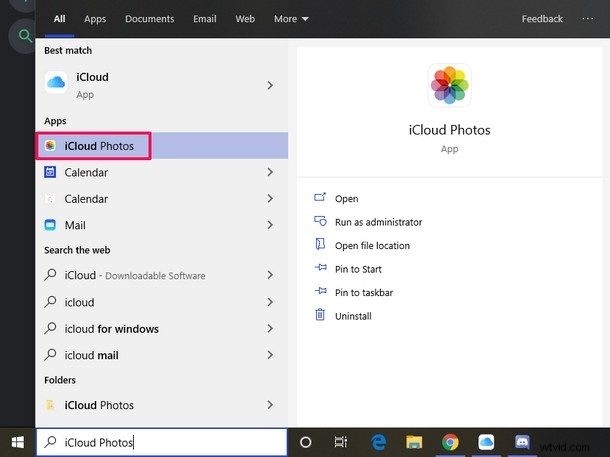Viewport: 610px width, 457px height.
Task: Choose Run as administrator
Action: 368,222
